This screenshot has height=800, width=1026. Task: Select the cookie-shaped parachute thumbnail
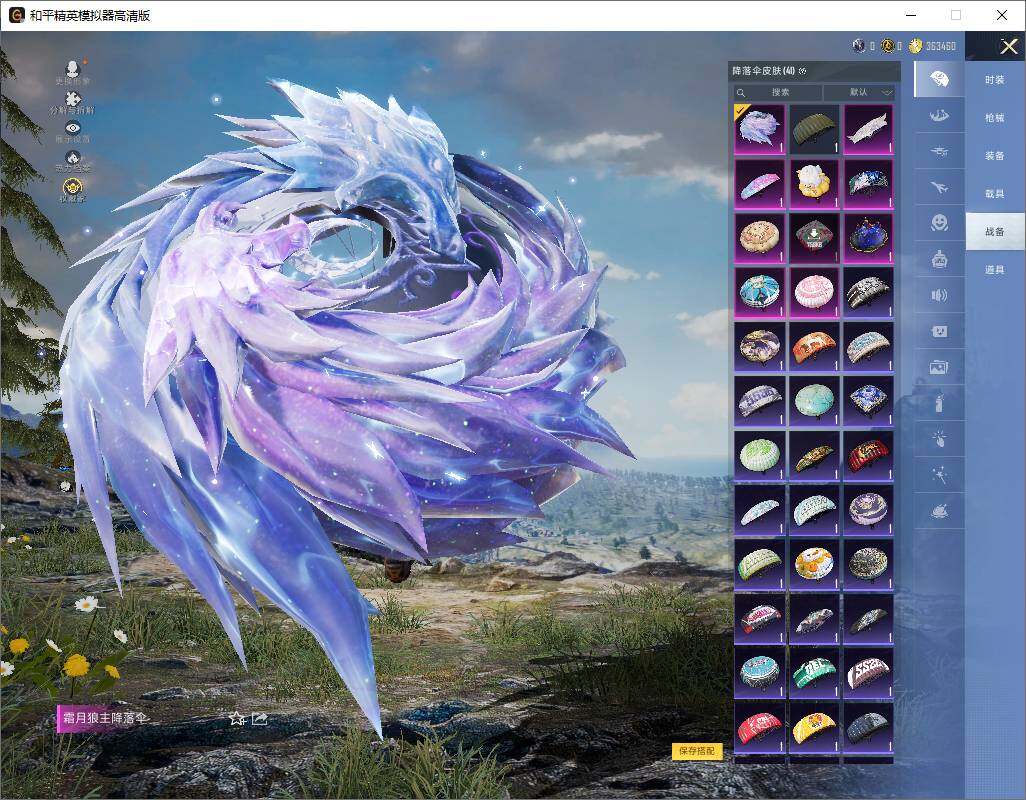click(x=759, y=237)
